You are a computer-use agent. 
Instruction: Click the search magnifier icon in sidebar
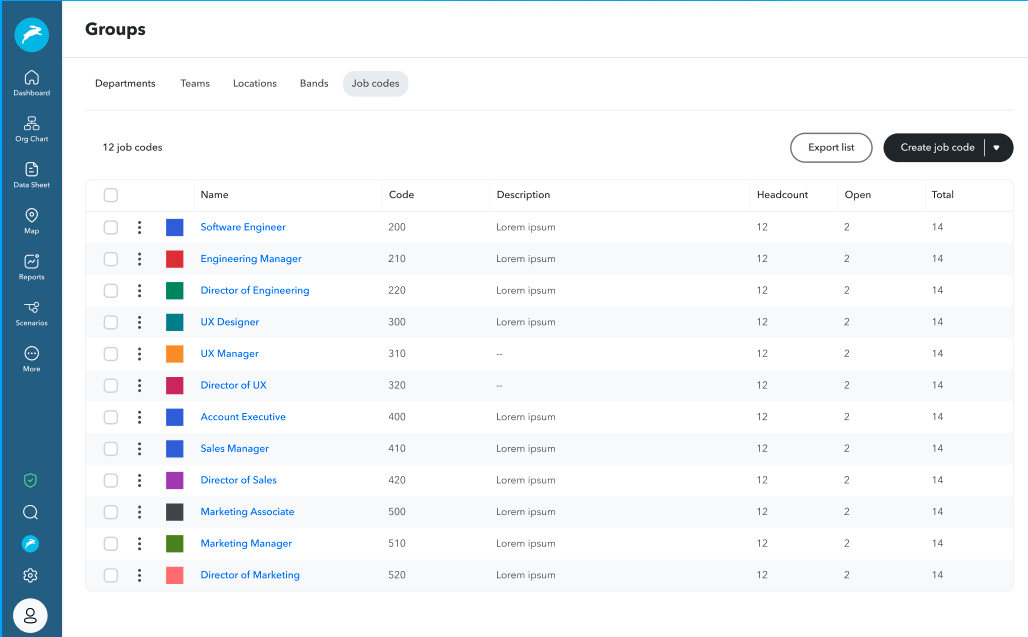pyautogui.click(x=31, y=512)
